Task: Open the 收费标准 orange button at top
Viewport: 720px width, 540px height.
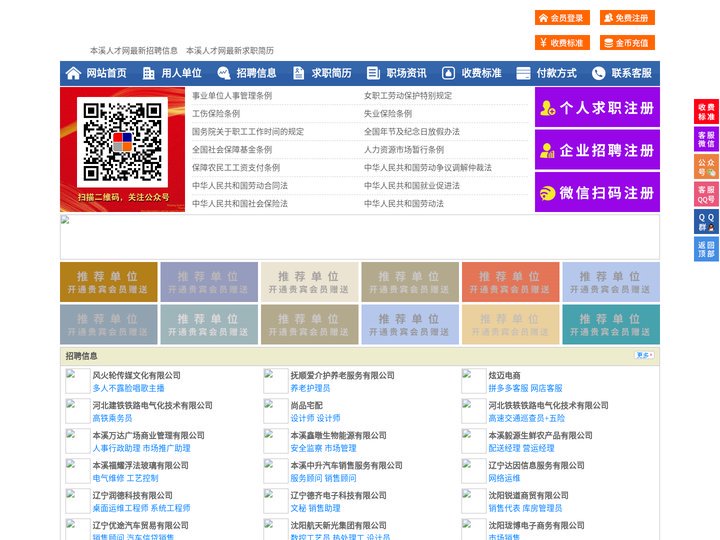Action: (x=562, y=43)
